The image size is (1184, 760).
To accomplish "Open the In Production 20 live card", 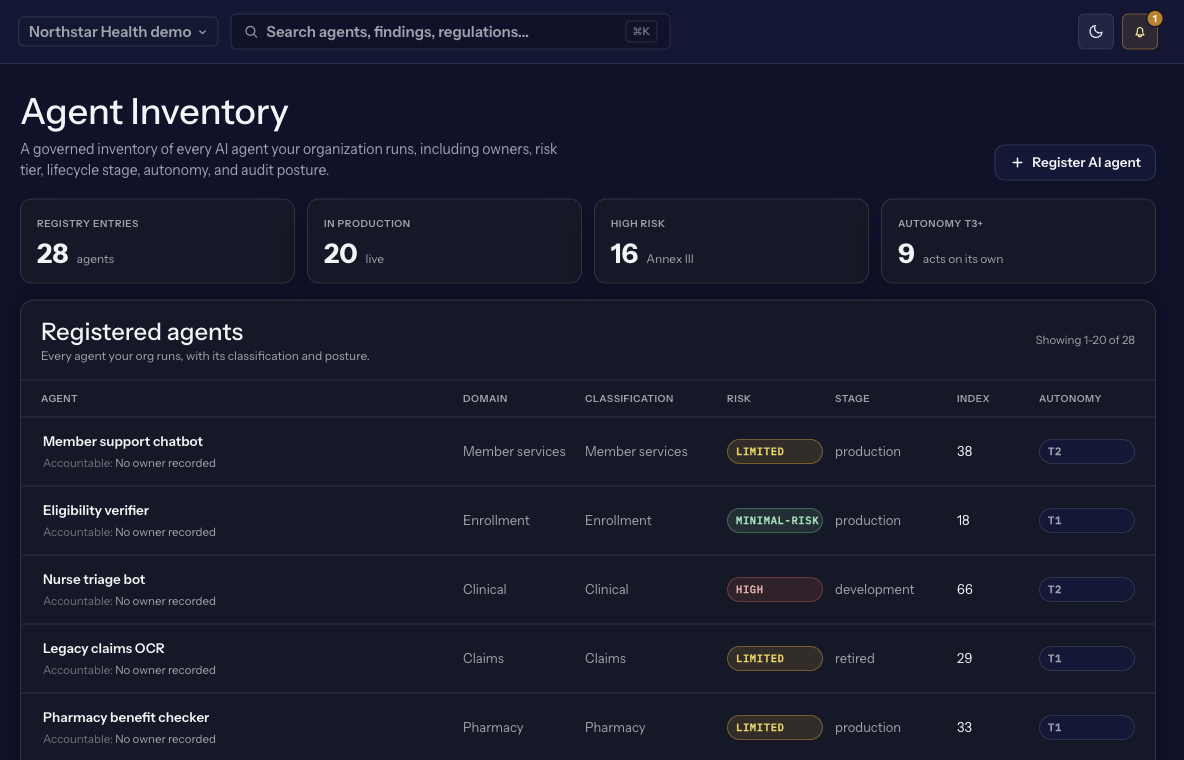I will click(444, 241).
